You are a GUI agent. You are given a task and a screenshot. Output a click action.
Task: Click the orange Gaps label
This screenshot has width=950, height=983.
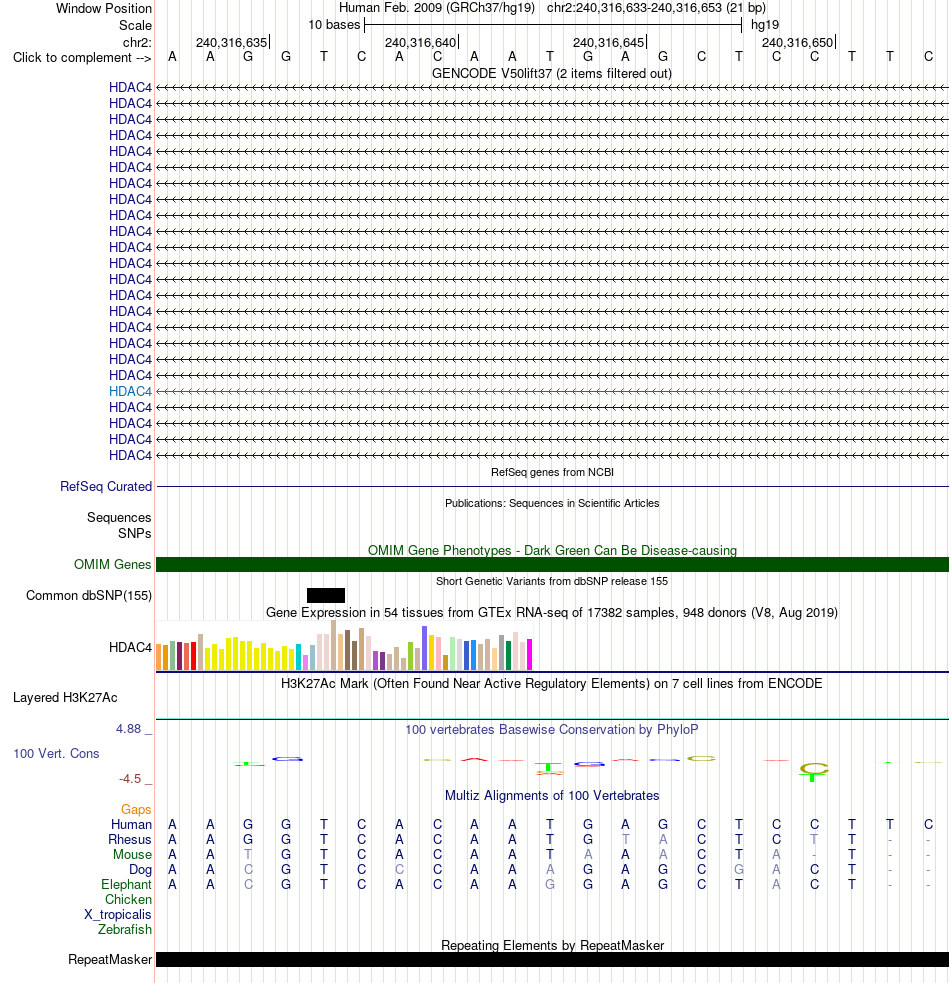click(136, 809)
